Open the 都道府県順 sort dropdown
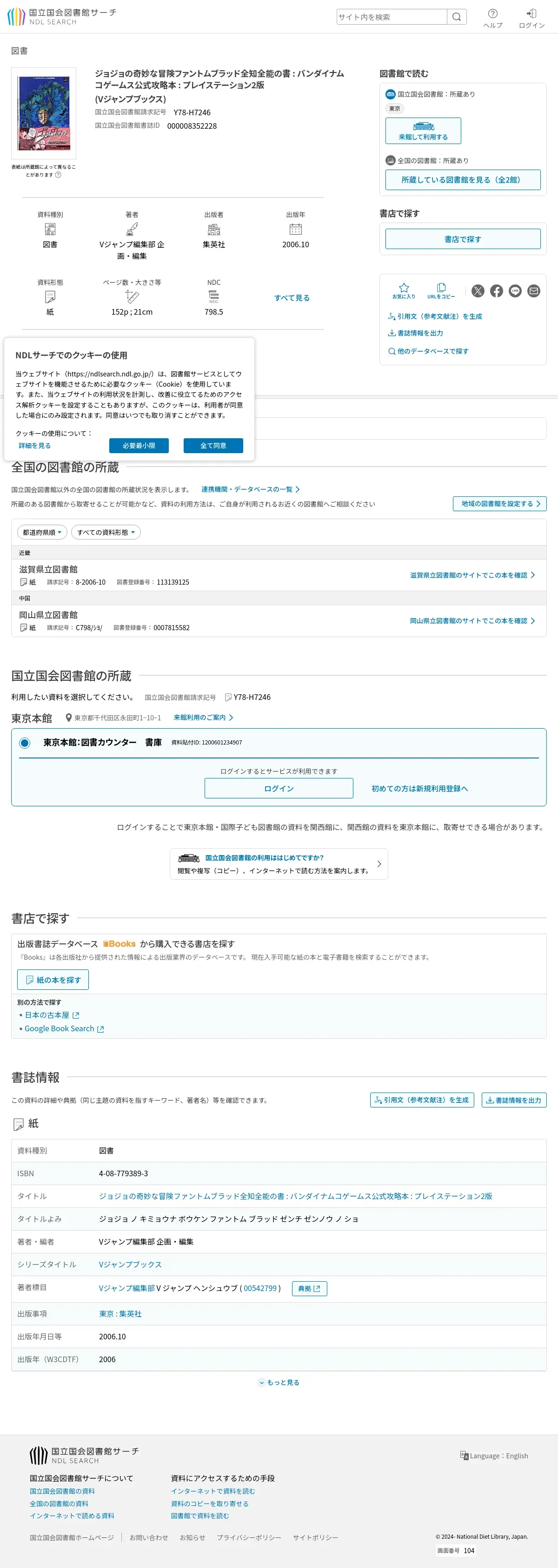Screen dimensions: 558x1568 [x=42, y=532]
